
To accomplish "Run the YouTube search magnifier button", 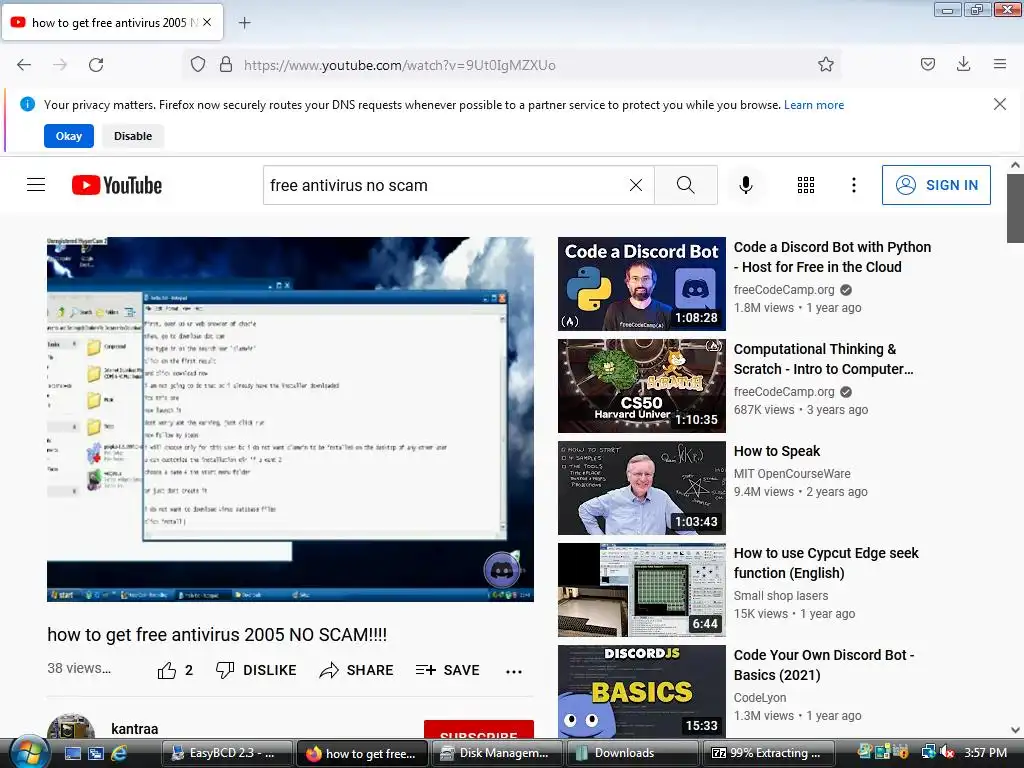I will (x=686, y=185).
